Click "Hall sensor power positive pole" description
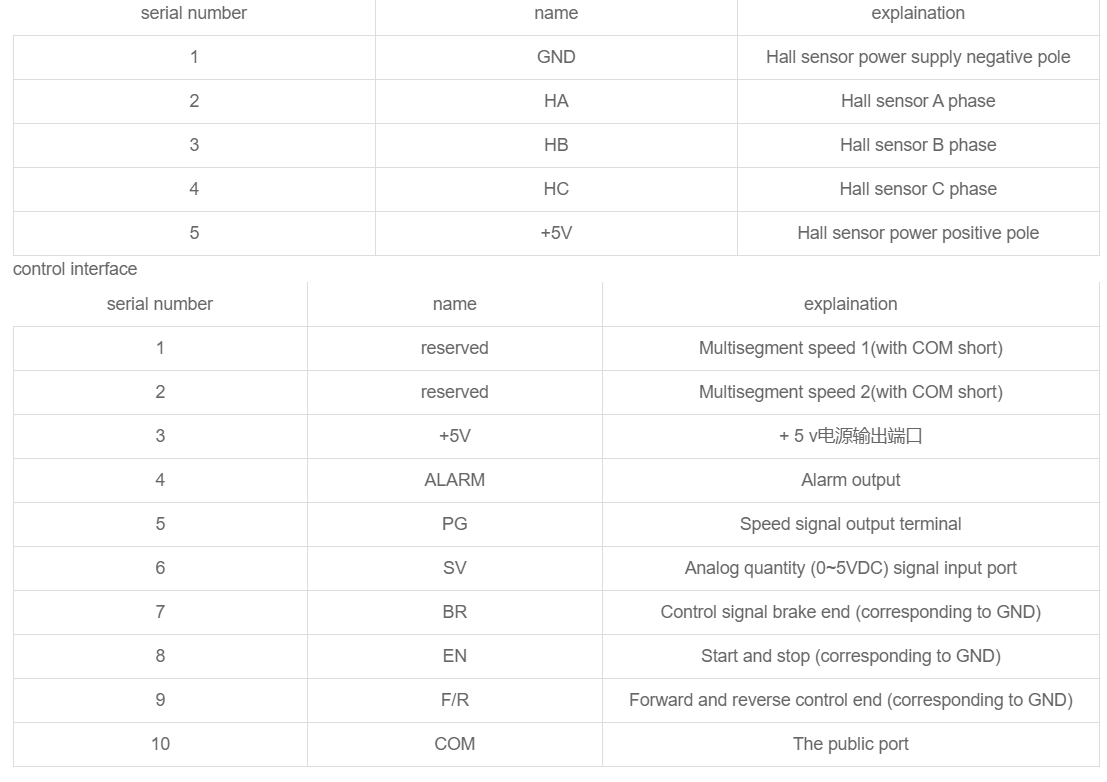The height and width of the screenshot is (782, 1107). click(918, 233)
